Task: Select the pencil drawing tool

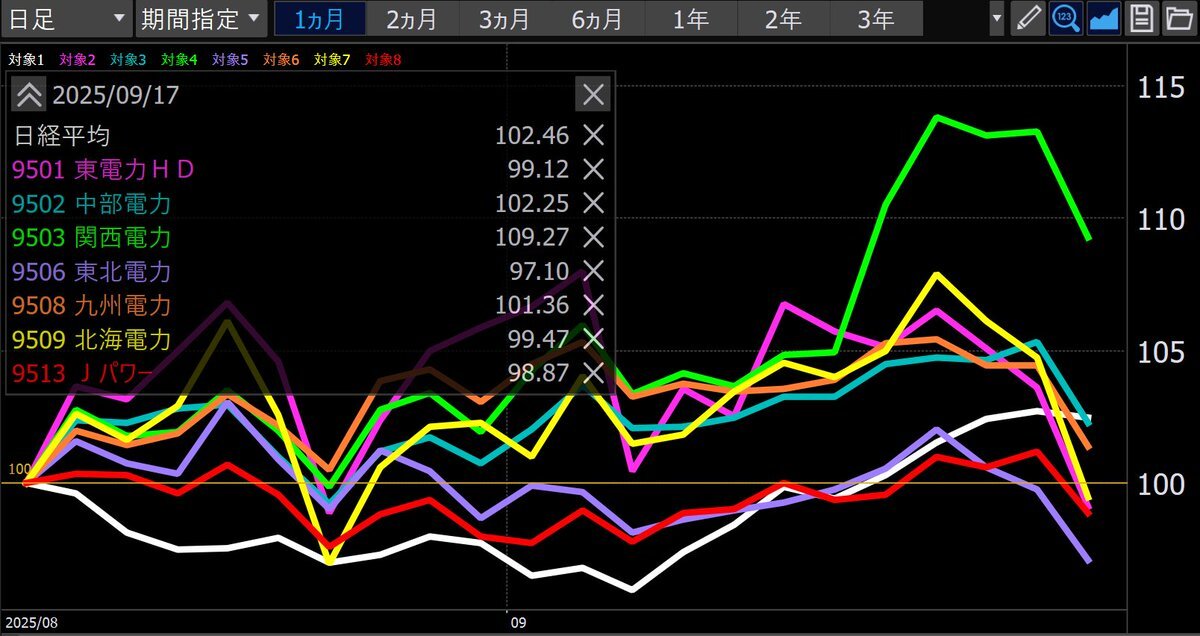Action: point(1027,18)
